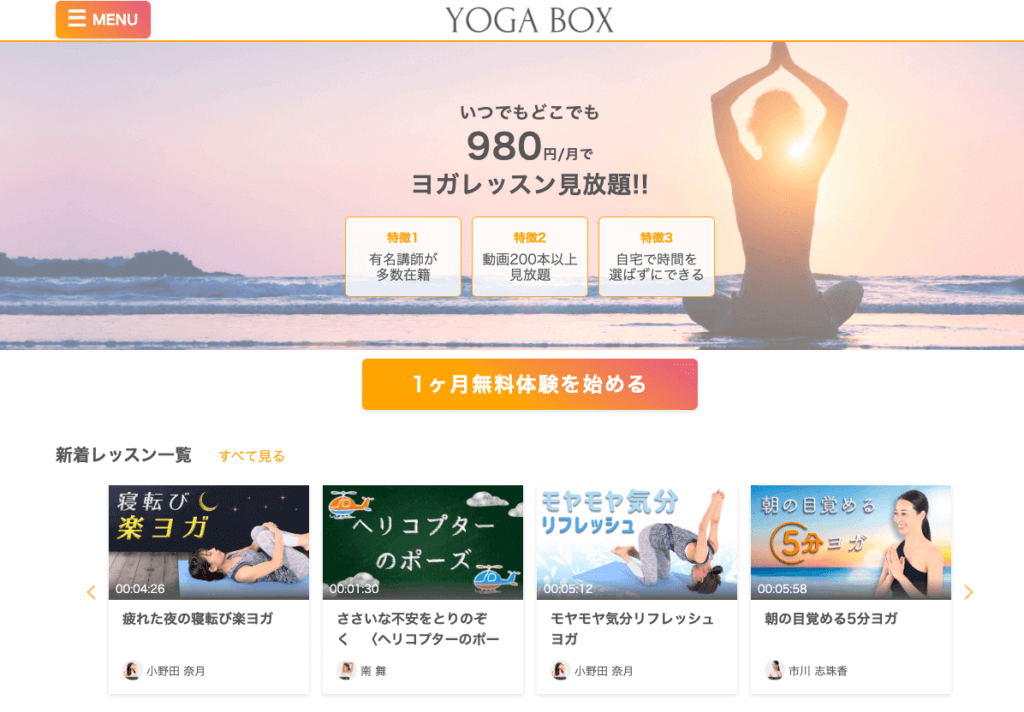Show previous lessons with left arrow
This screenshot has height=712, width=1024.
pyautogui.click(x=91, y=592)
